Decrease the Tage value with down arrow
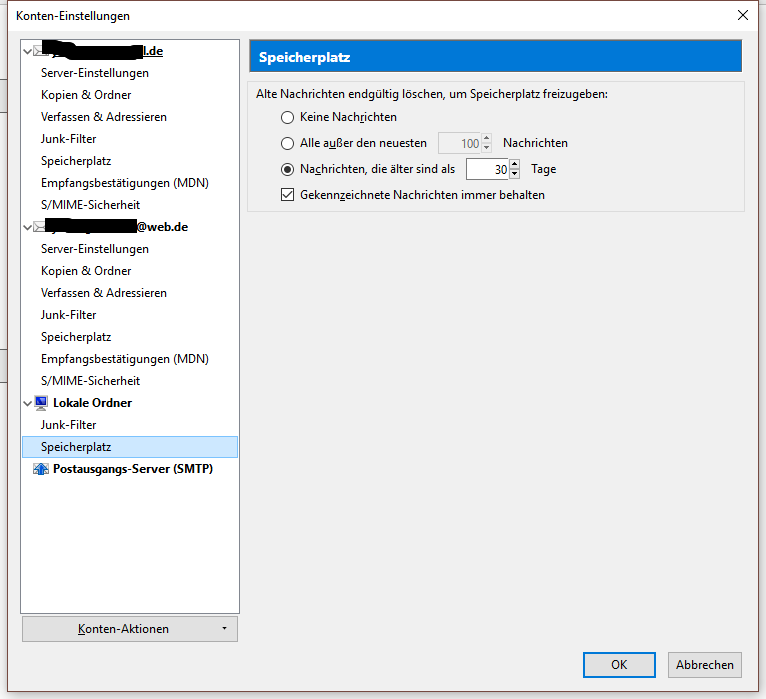Image resolution: width=766 pixels, height=699 pixels. pyautogui.click(x=515, y=175)
